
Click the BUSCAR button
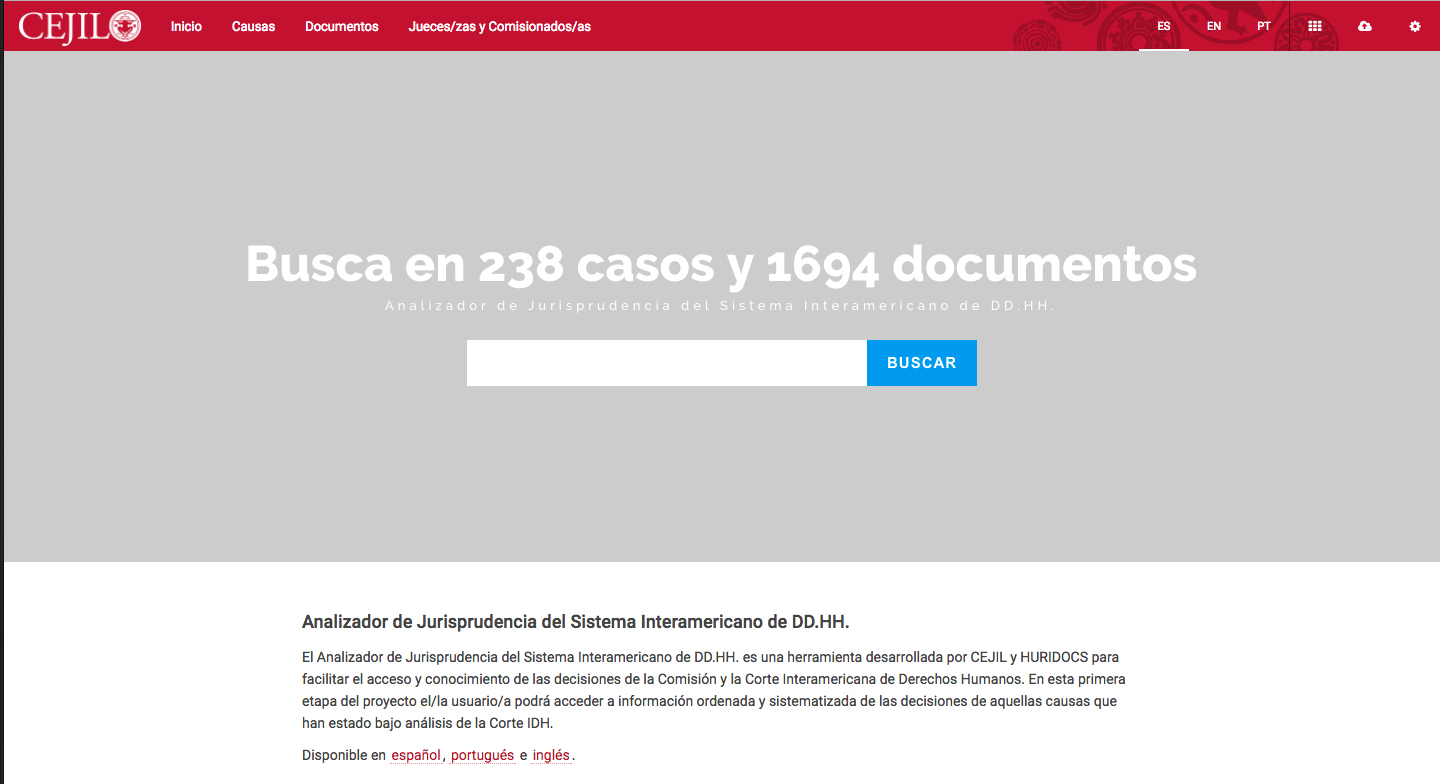coord(922,363)
